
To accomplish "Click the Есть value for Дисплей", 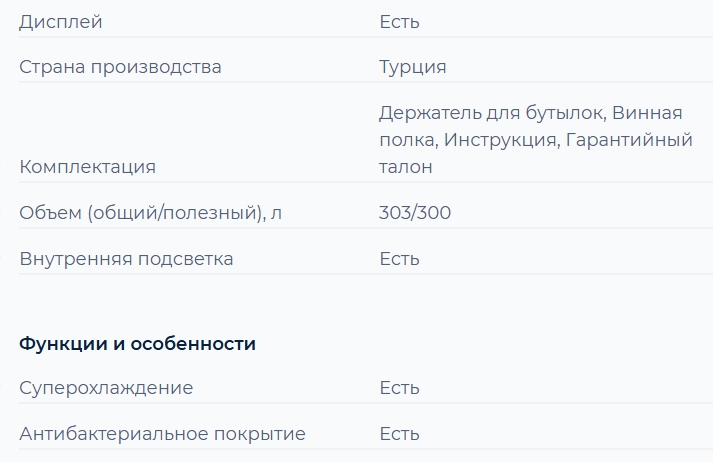I will (x=399, y=21).
